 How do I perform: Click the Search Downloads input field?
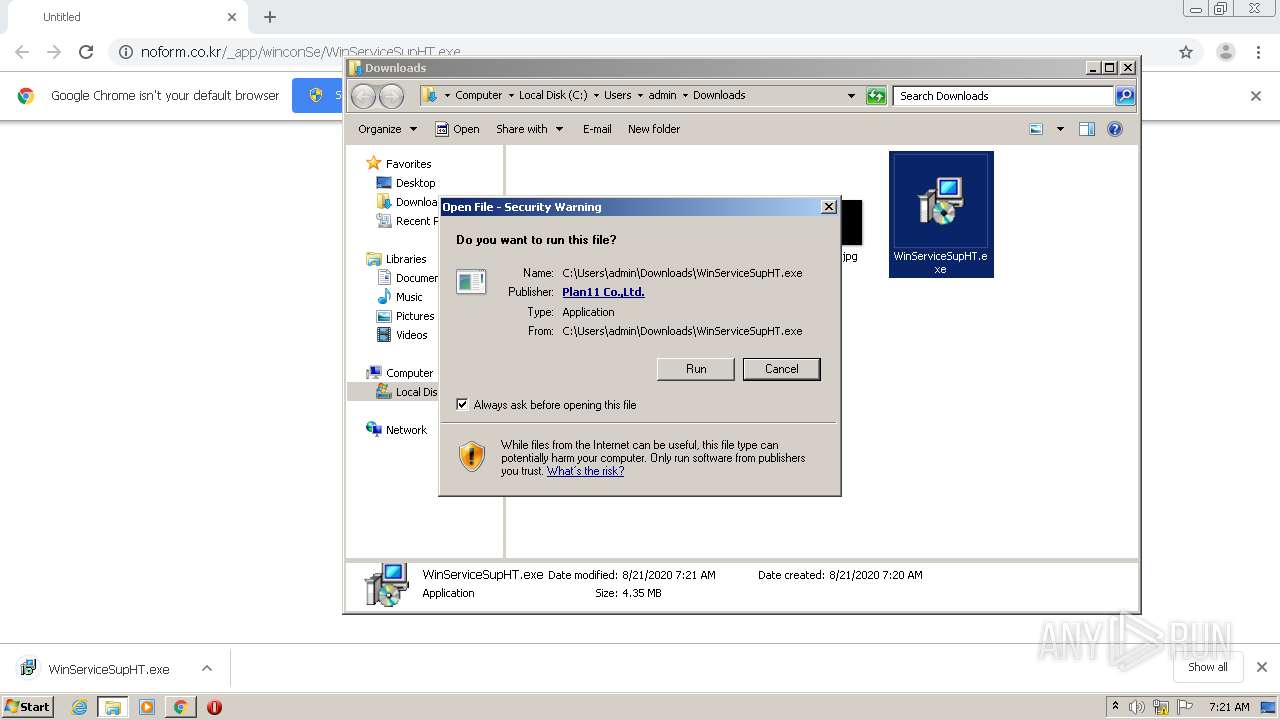[x=1002, y=96]
